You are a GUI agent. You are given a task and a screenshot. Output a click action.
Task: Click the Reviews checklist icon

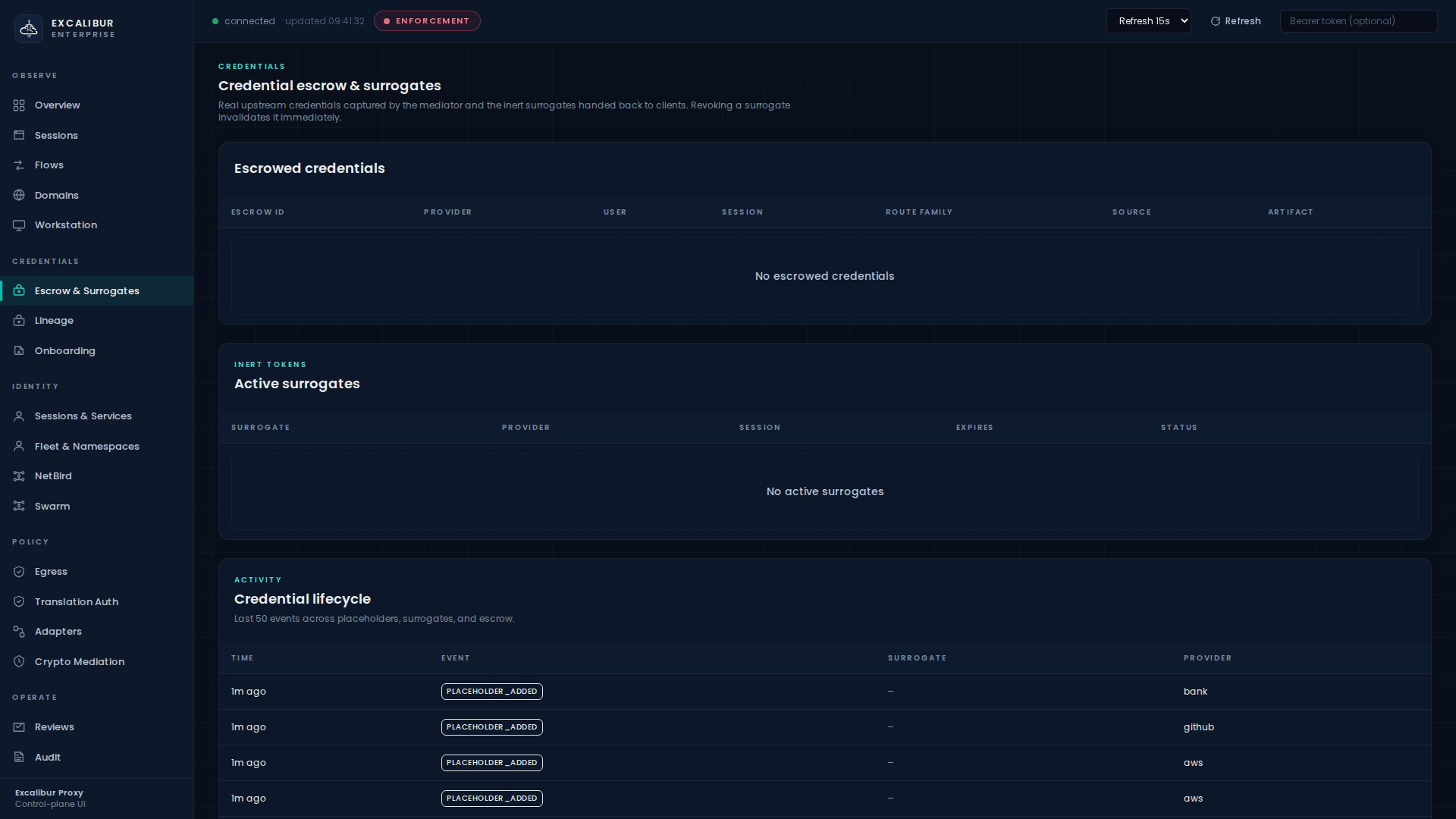pos(19,727)
